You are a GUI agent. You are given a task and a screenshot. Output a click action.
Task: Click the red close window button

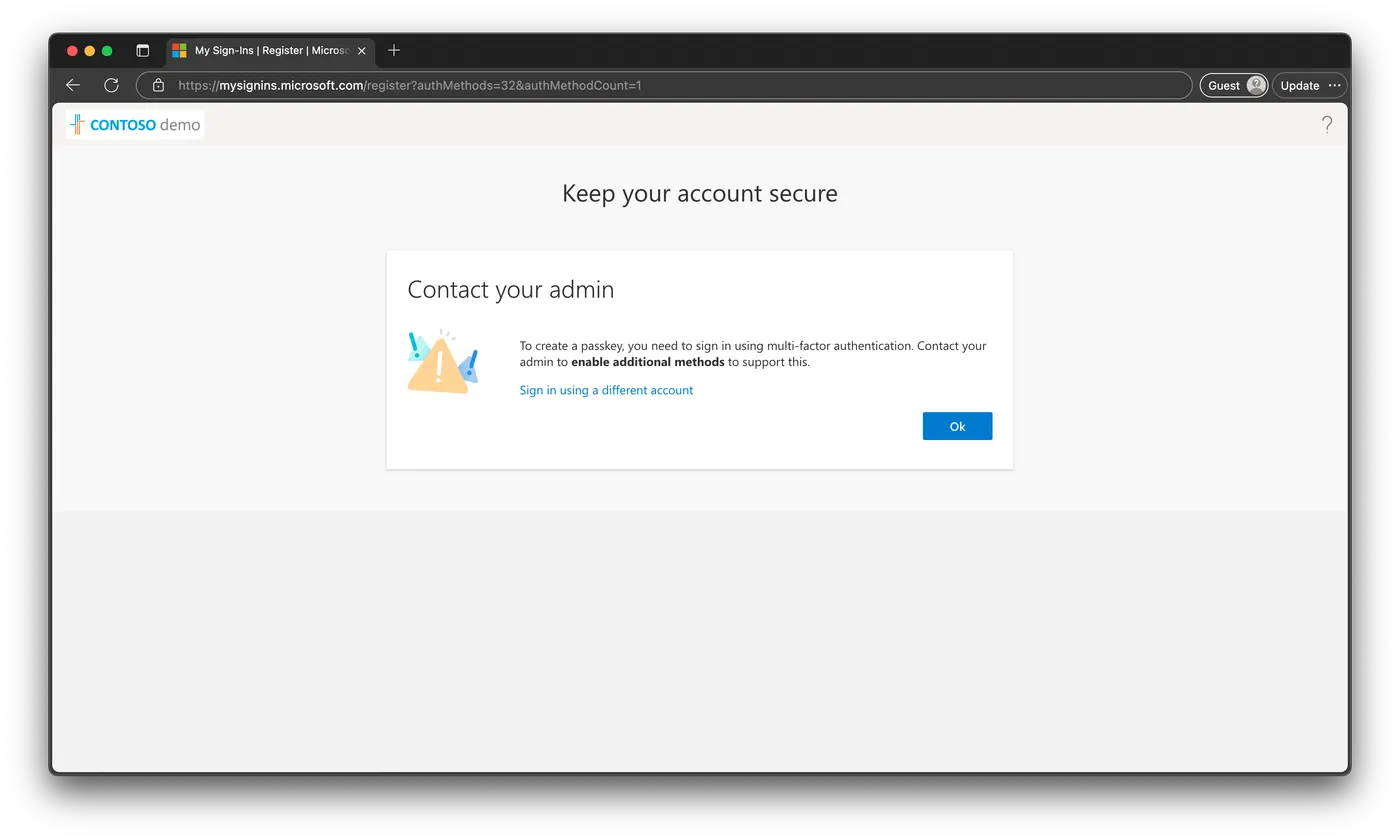(x=72, y=50)
